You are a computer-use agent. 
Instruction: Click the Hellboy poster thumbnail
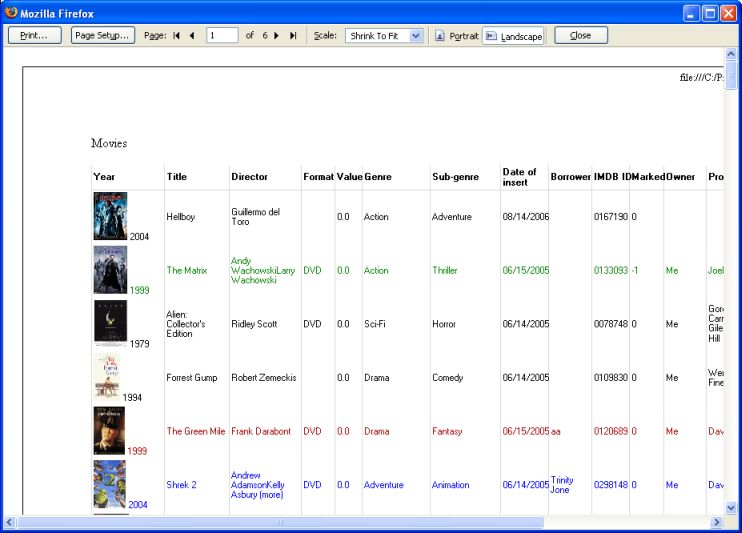pos(110,216)
